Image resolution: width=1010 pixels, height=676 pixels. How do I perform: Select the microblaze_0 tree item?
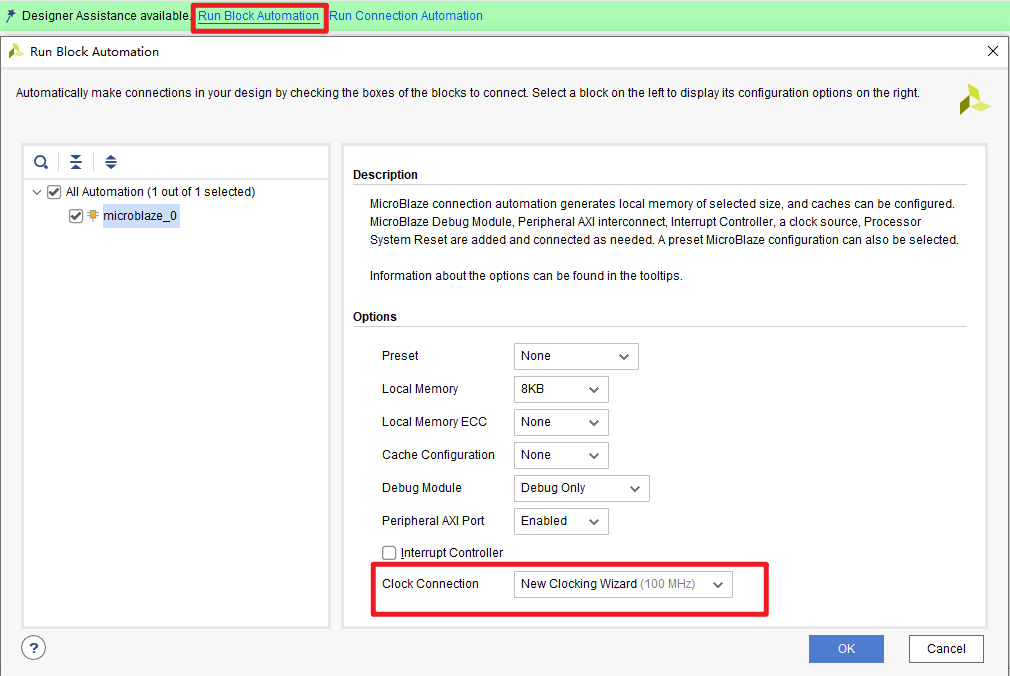coord(140,216)
